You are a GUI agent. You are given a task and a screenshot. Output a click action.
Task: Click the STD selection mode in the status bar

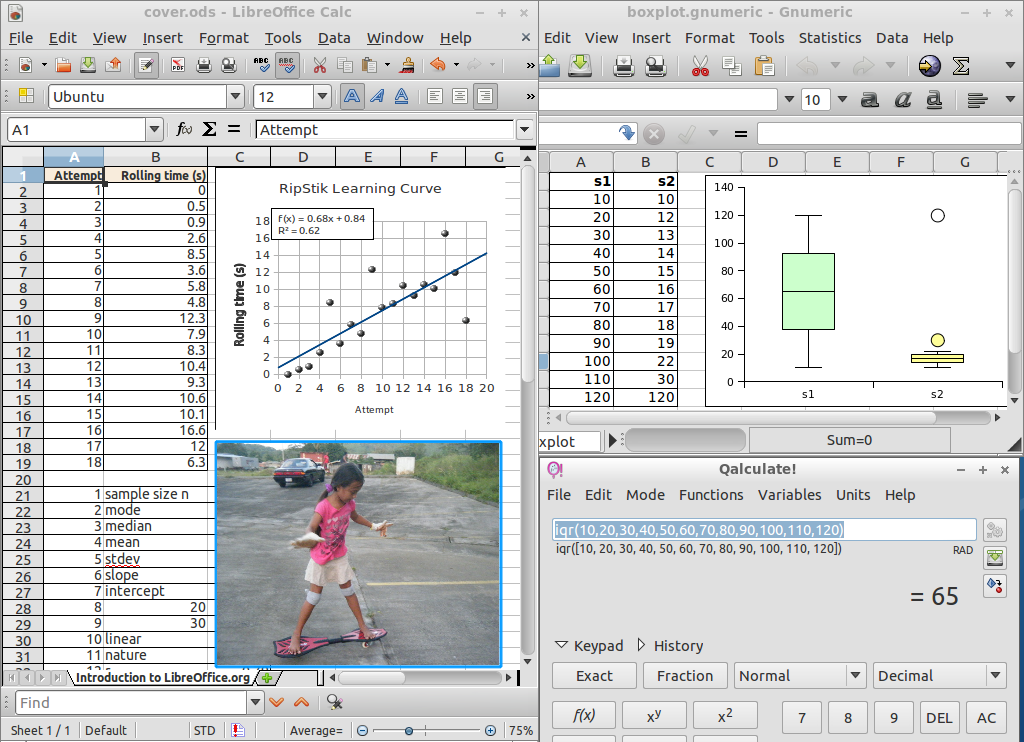point(204,730)
